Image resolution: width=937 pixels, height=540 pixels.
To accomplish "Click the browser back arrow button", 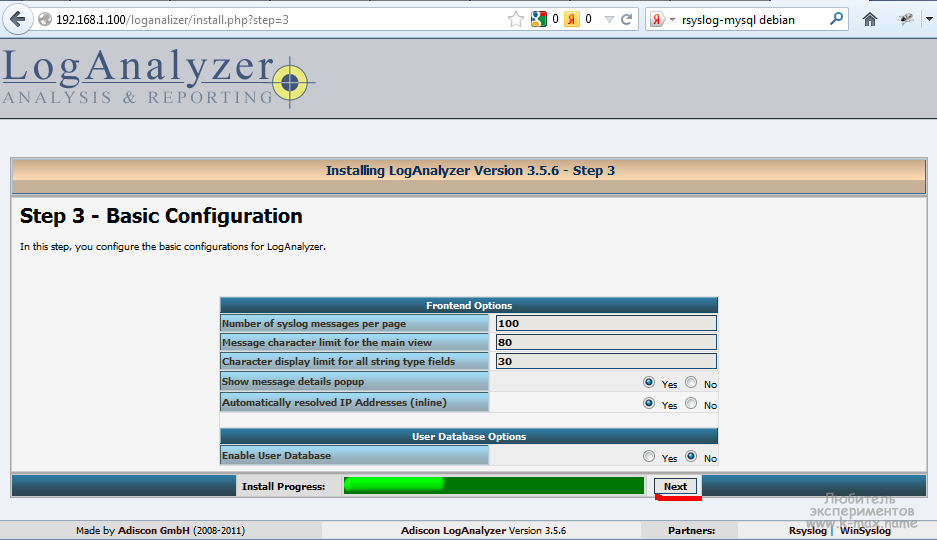I will [17, 20].
